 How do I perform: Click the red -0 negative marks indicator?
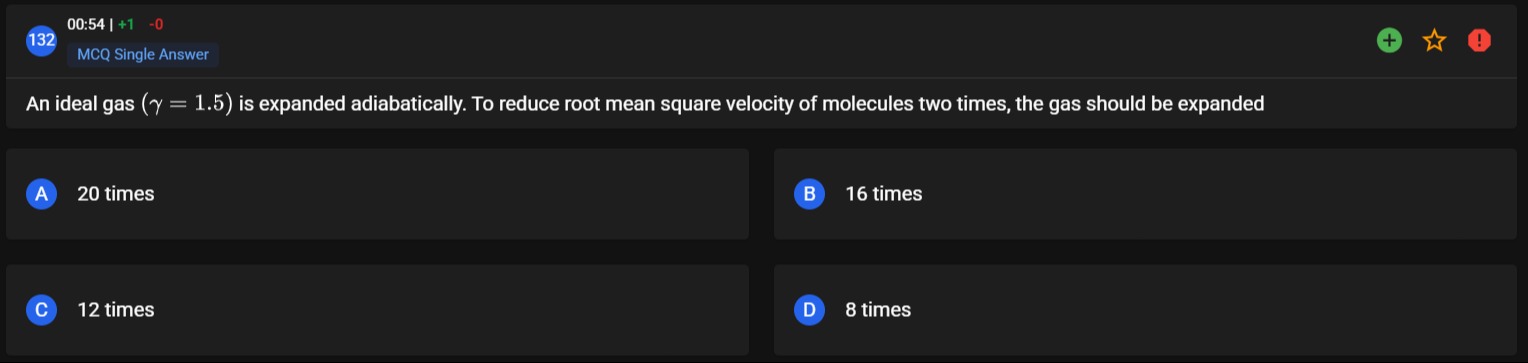point(155,24)
